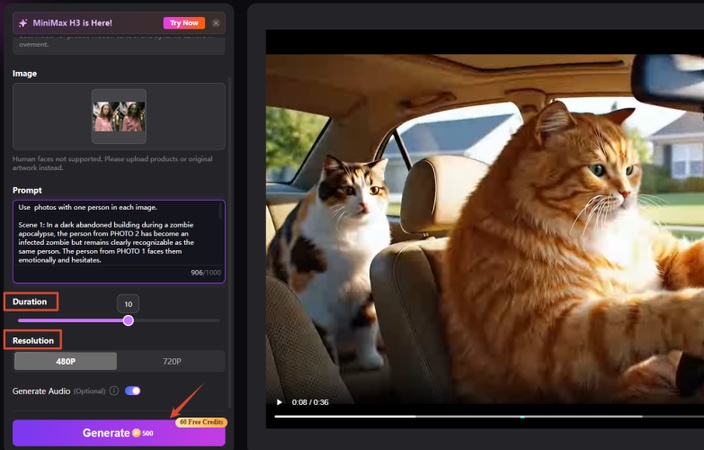Click the Try Now button
Image resolution: width=704 pixels, height=450 pixels.
pyautogui.click(x=184, y=23)
